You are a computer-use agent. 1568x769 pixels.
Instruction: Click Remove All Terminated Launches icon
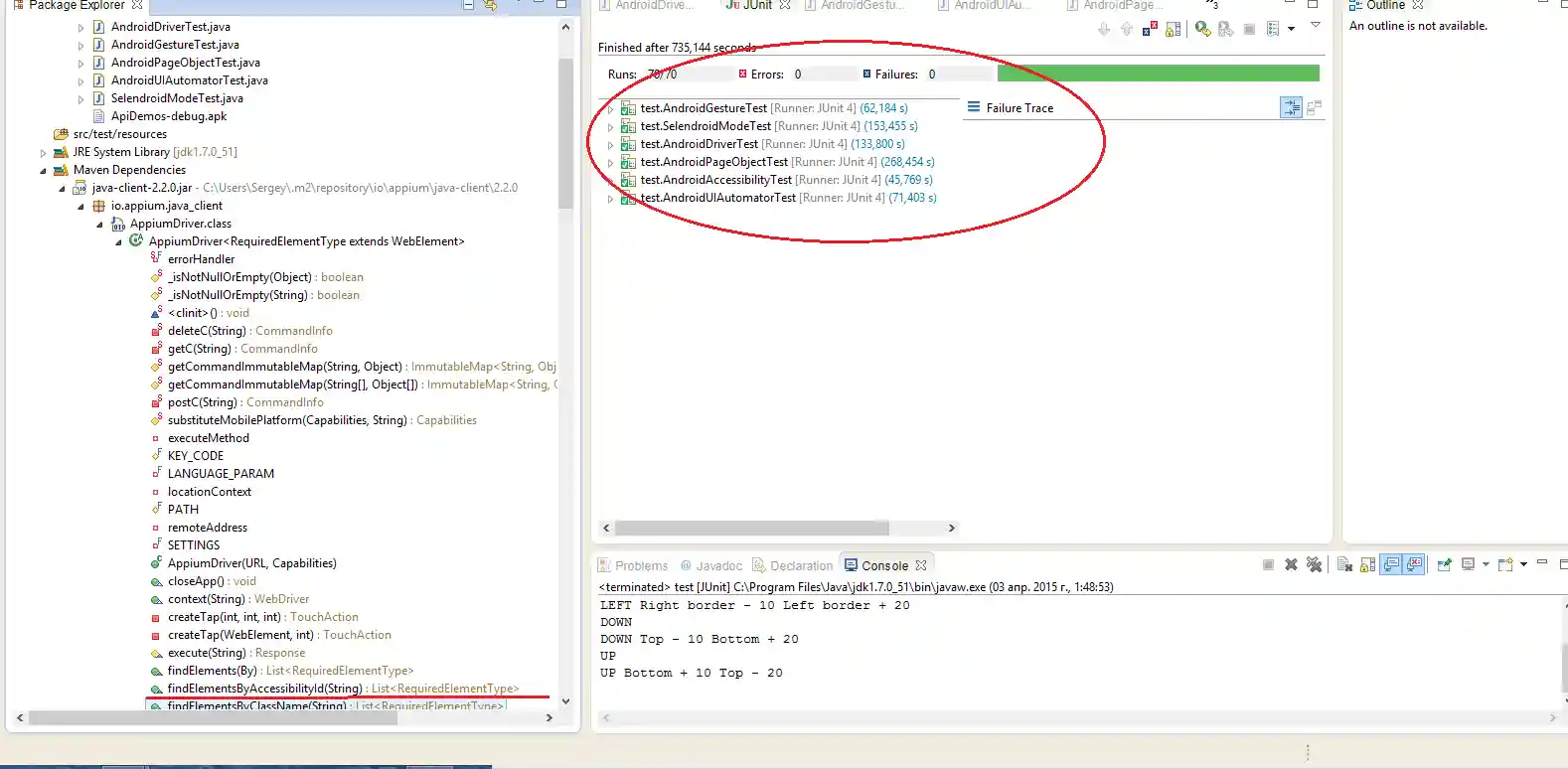point(1315,565)
